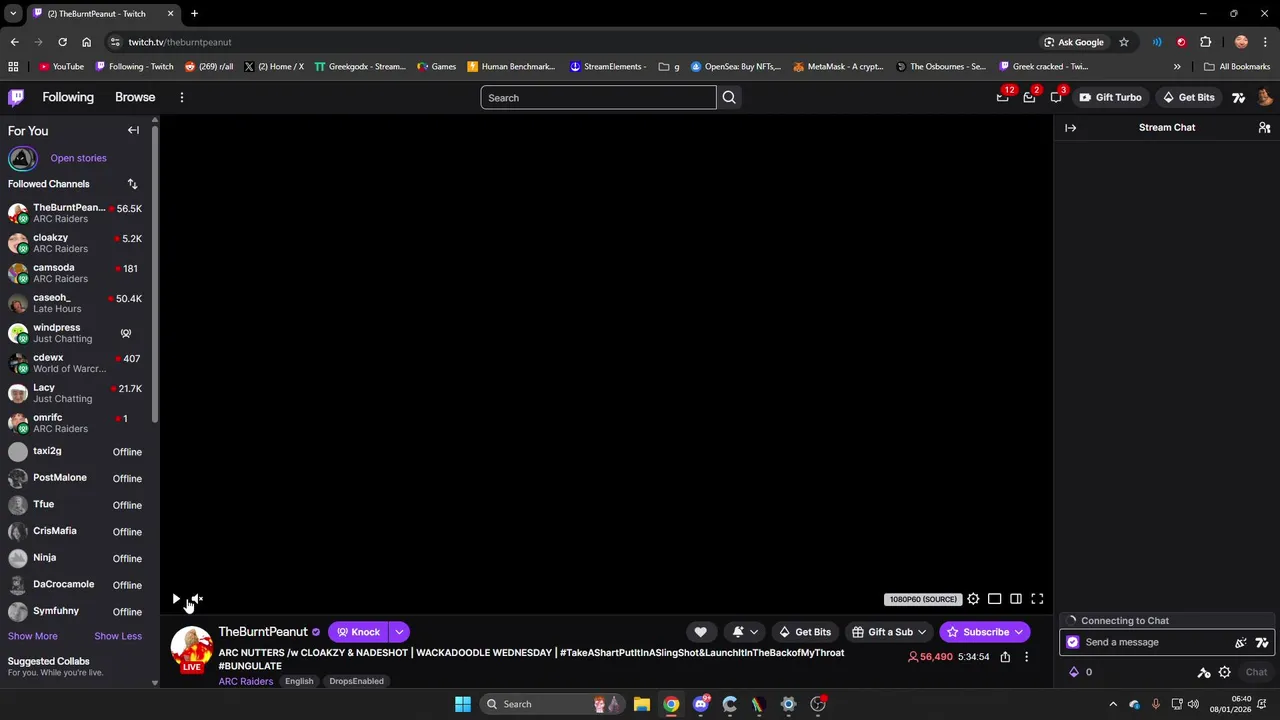Open the browser extensions puzzle icon
The width and height of the screenshot is (1280, 720).
point(1206,42)
